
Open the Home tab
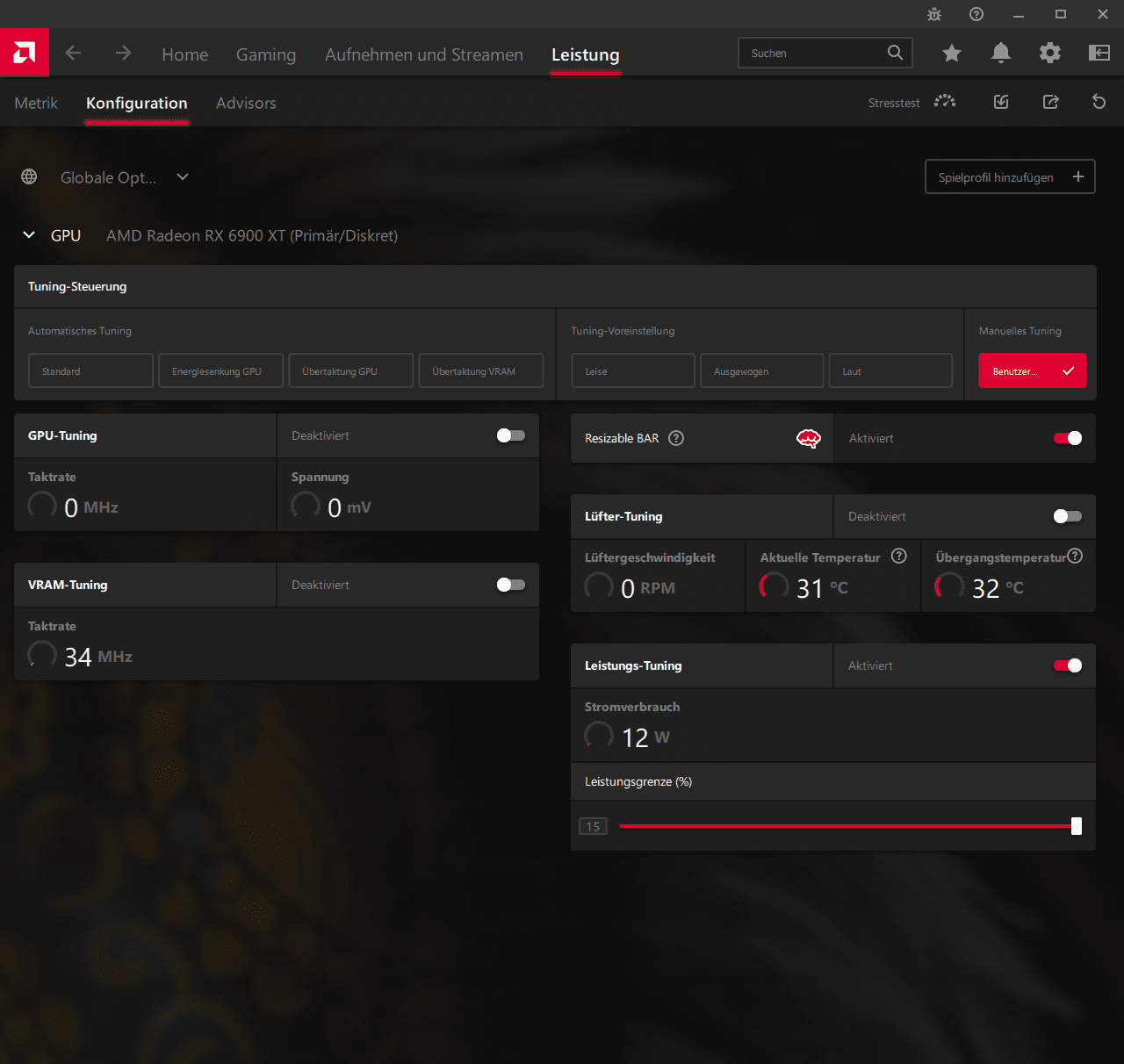pos(185,54)
